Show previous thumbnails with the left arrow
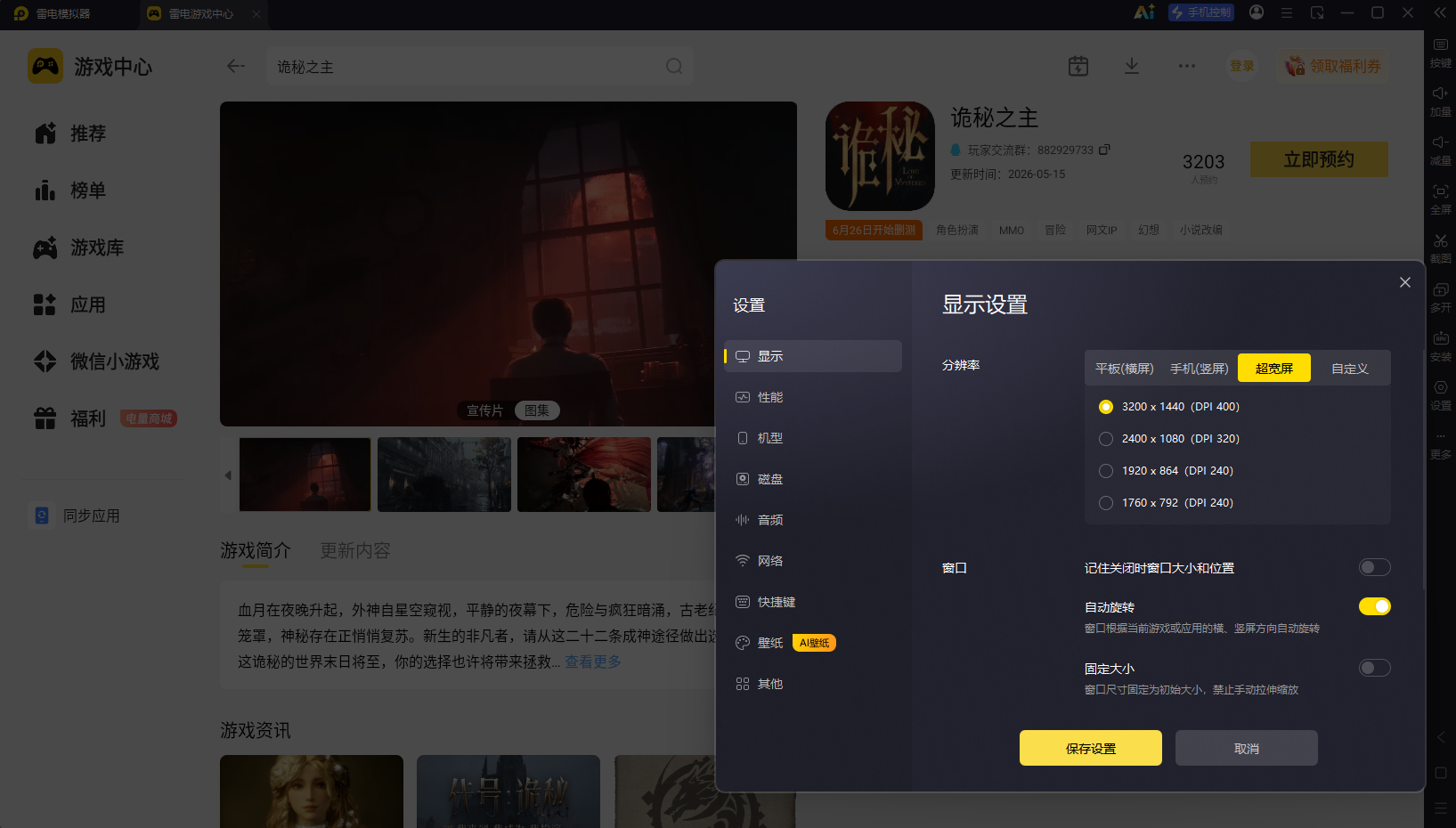Screen dimensions: 1456x828 click(x=228, y=475)
